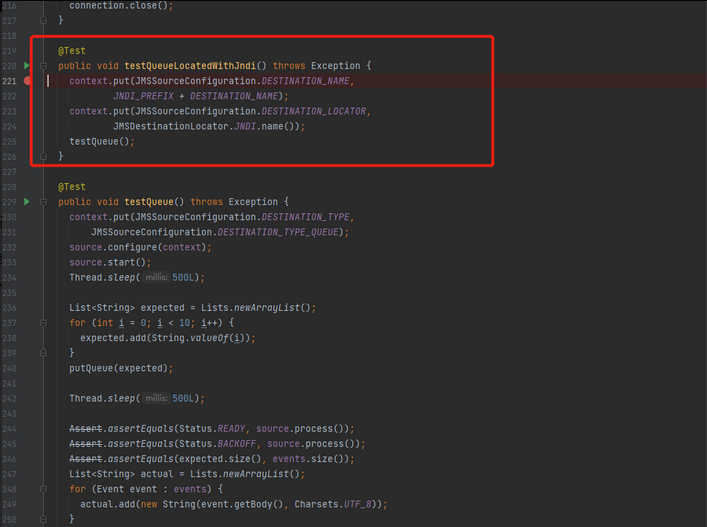Image resolution: width=707 pixels, height=527 pixels.
Task: Click the @Test annotation on line 219
Action: pos(72,51)
